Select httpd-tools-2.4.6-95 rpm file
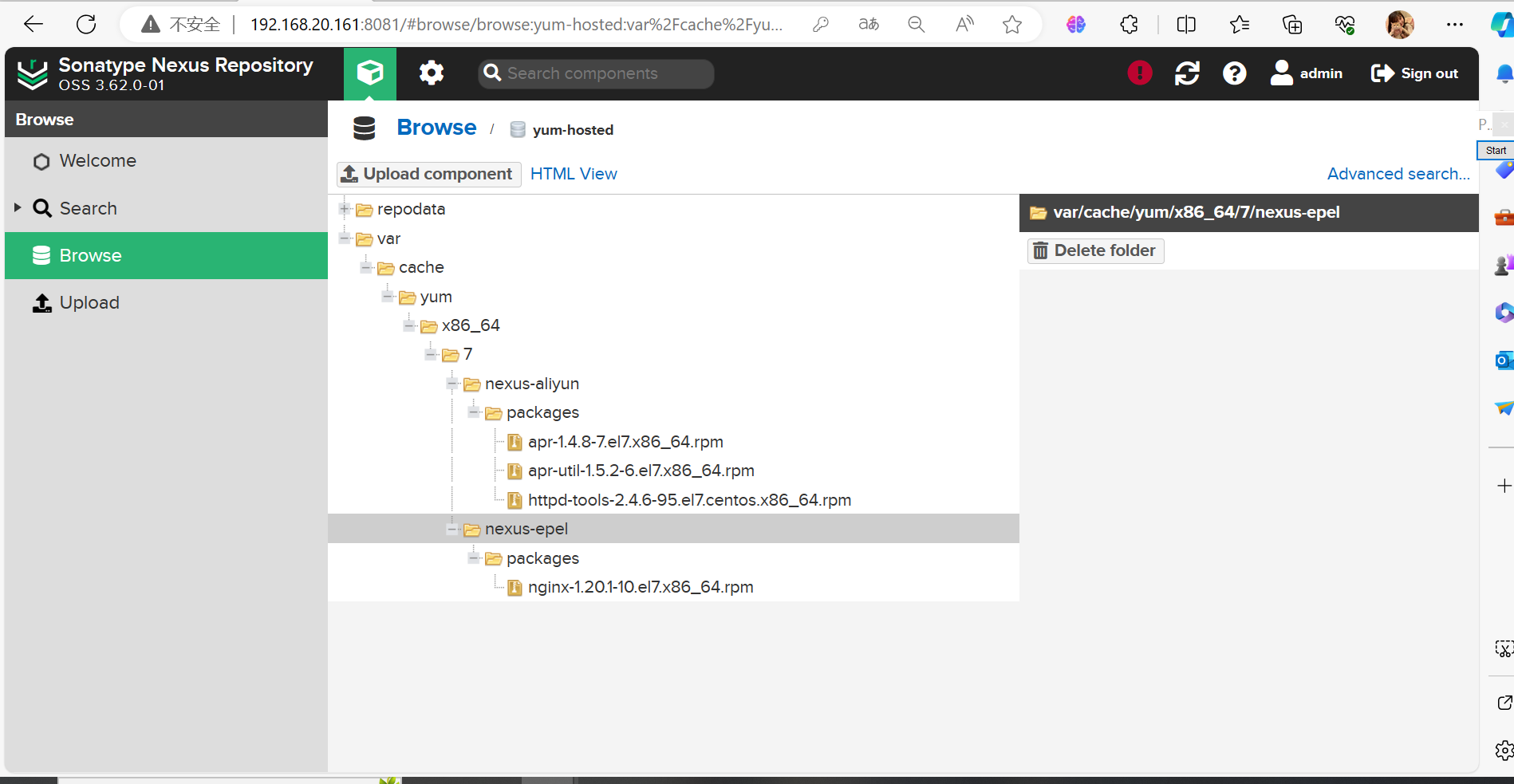 [x=689, y=500]
